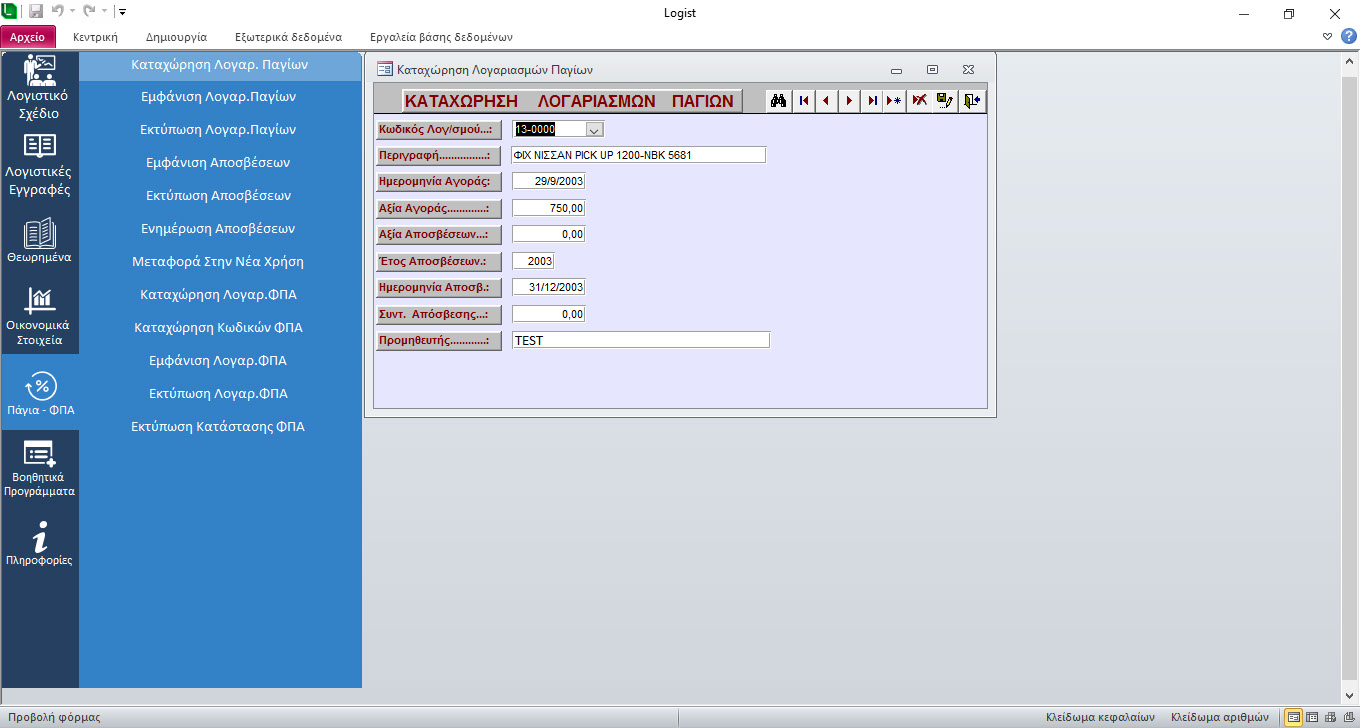The image size is (1360, 728).
Task: Open Εμφάνιση Αποσβέσεων from the menu list
Action: click(x=218, y=162)
